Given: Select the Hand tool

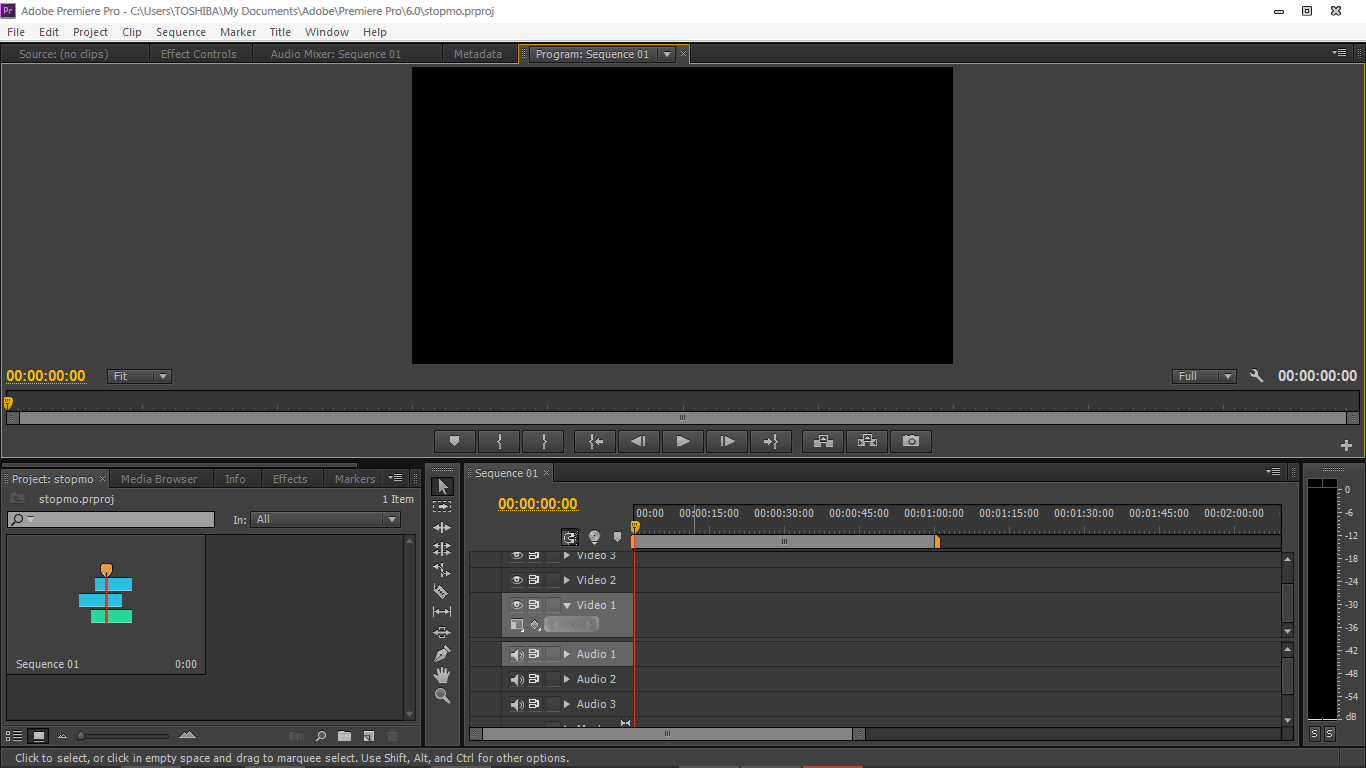Looking at the screenshot, I should tap(442, 675).
